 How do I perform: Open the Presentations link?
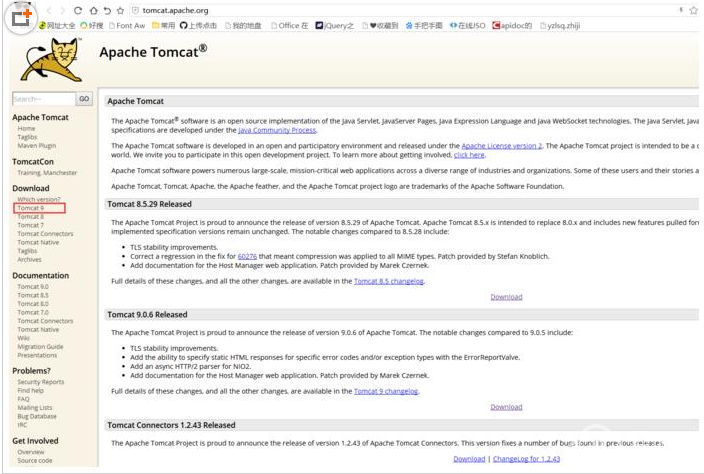click(37, 355)
